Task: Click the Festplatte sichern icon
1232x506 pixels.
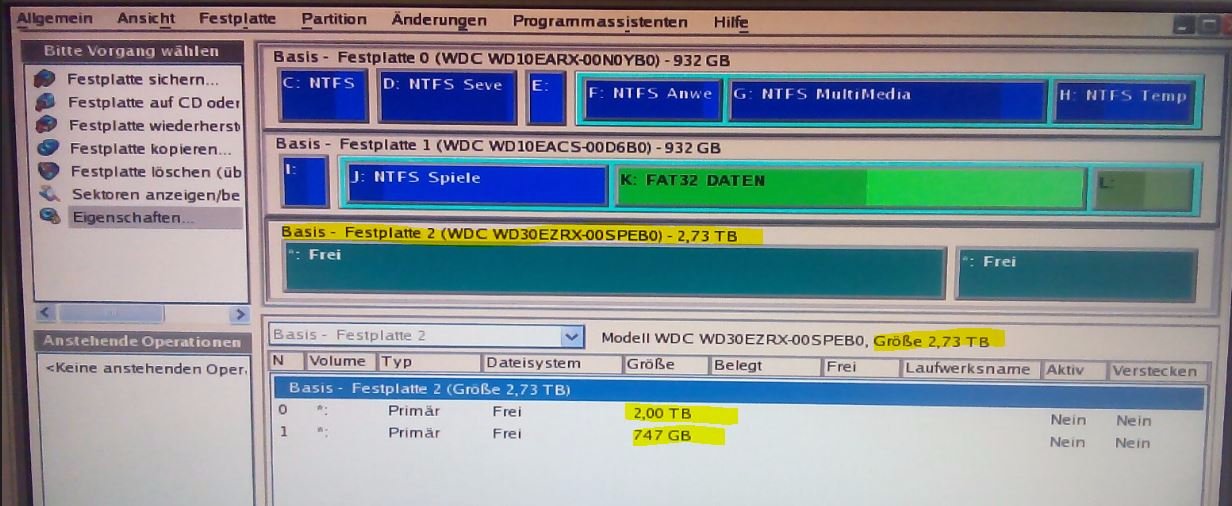Action: tap(44, 79)
